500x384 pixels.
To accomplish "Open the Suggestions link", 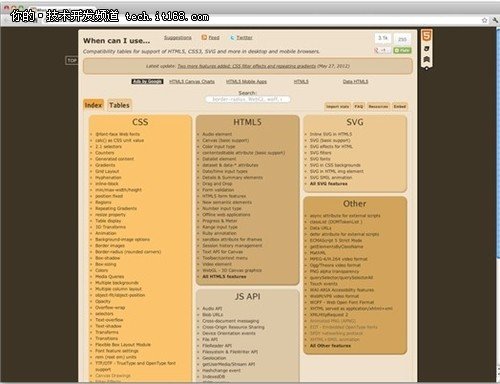I will click(178, 38).
